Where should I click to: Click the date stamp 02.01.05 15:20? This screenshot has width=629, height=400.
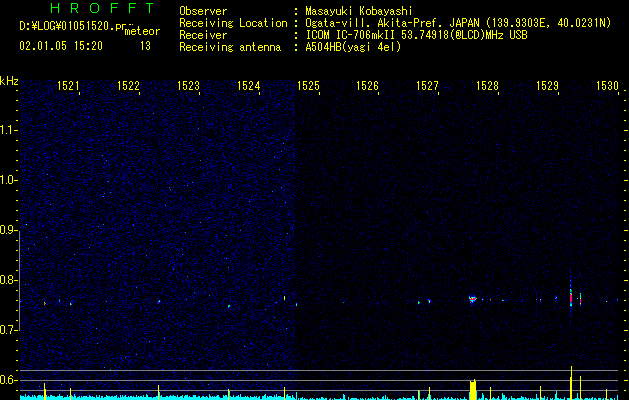[61, 46]
